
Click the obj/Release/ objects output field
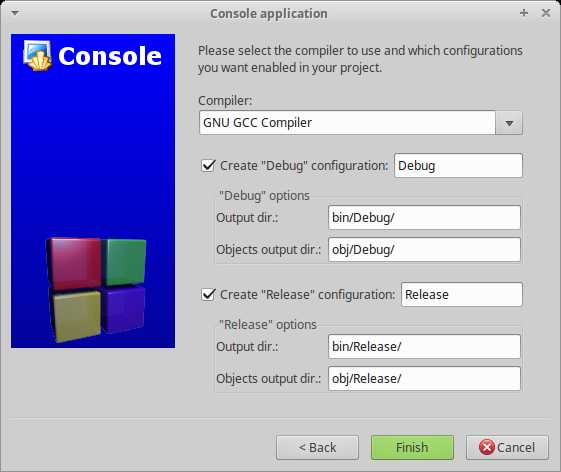pyautogui.click(x=424, y=378)
